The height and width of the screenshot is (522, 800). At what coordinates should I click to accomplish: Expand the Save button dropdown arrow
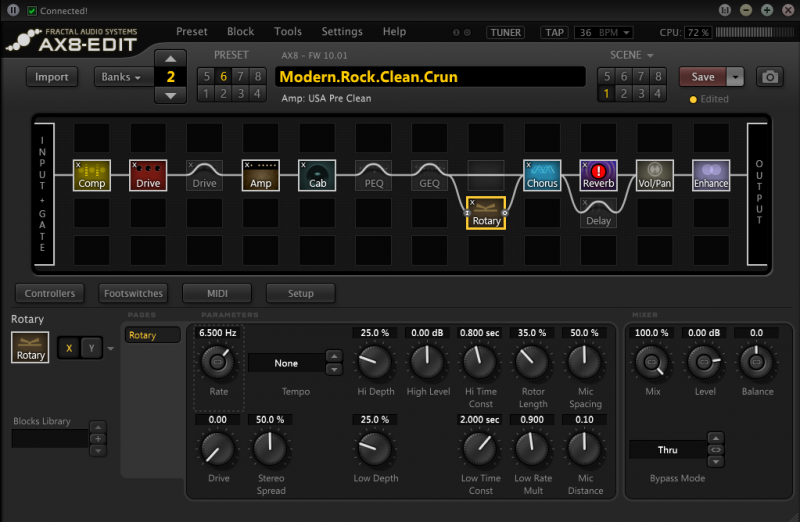pos(736,77)
